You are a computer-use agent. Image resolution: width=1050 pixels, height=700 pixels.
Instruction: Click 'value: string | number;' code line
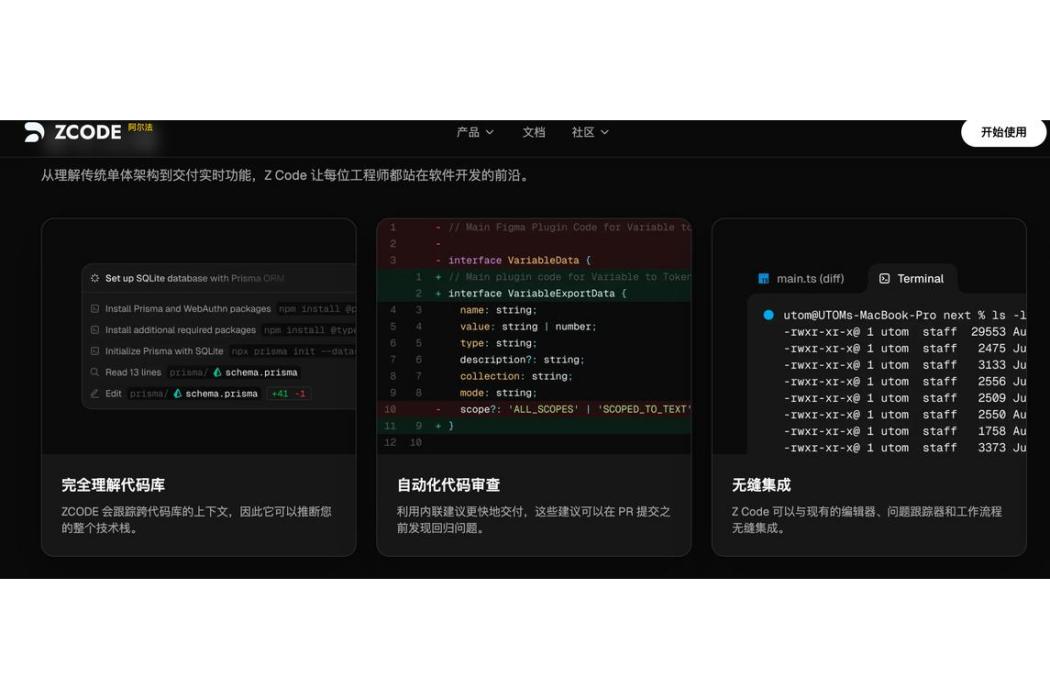pyautogui.click(x=528, y=327)
